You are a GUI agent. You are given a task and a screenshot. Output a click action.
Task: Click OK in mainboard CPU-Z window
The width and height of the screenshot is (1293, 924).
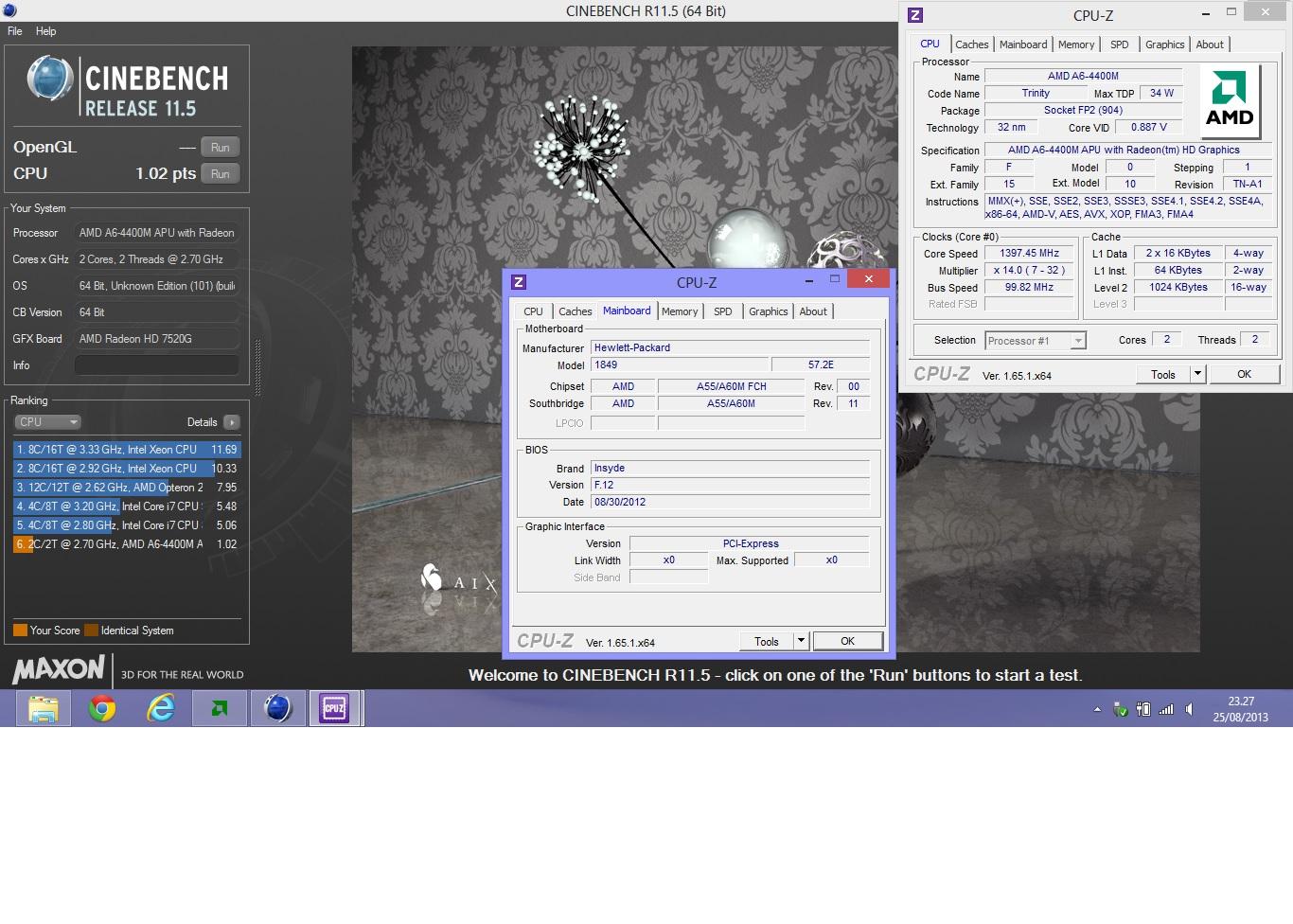point(848,642)
